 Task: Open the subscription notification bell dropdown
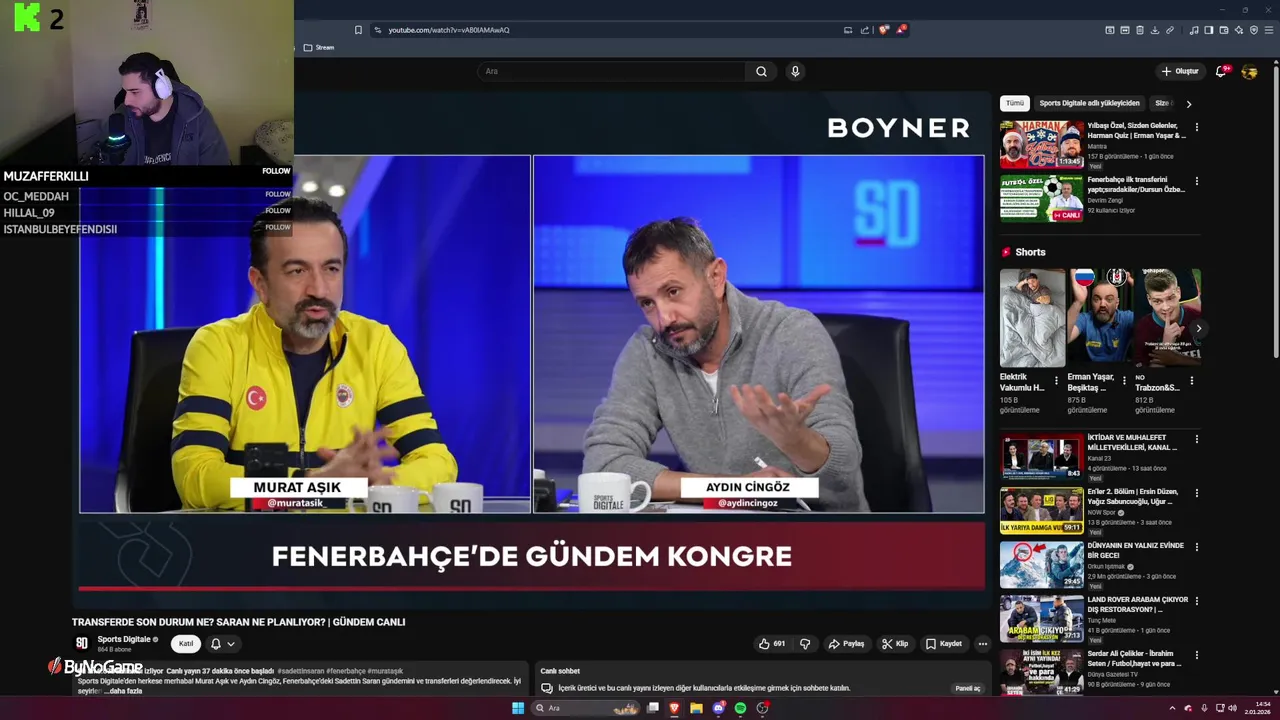pos(223,644)
